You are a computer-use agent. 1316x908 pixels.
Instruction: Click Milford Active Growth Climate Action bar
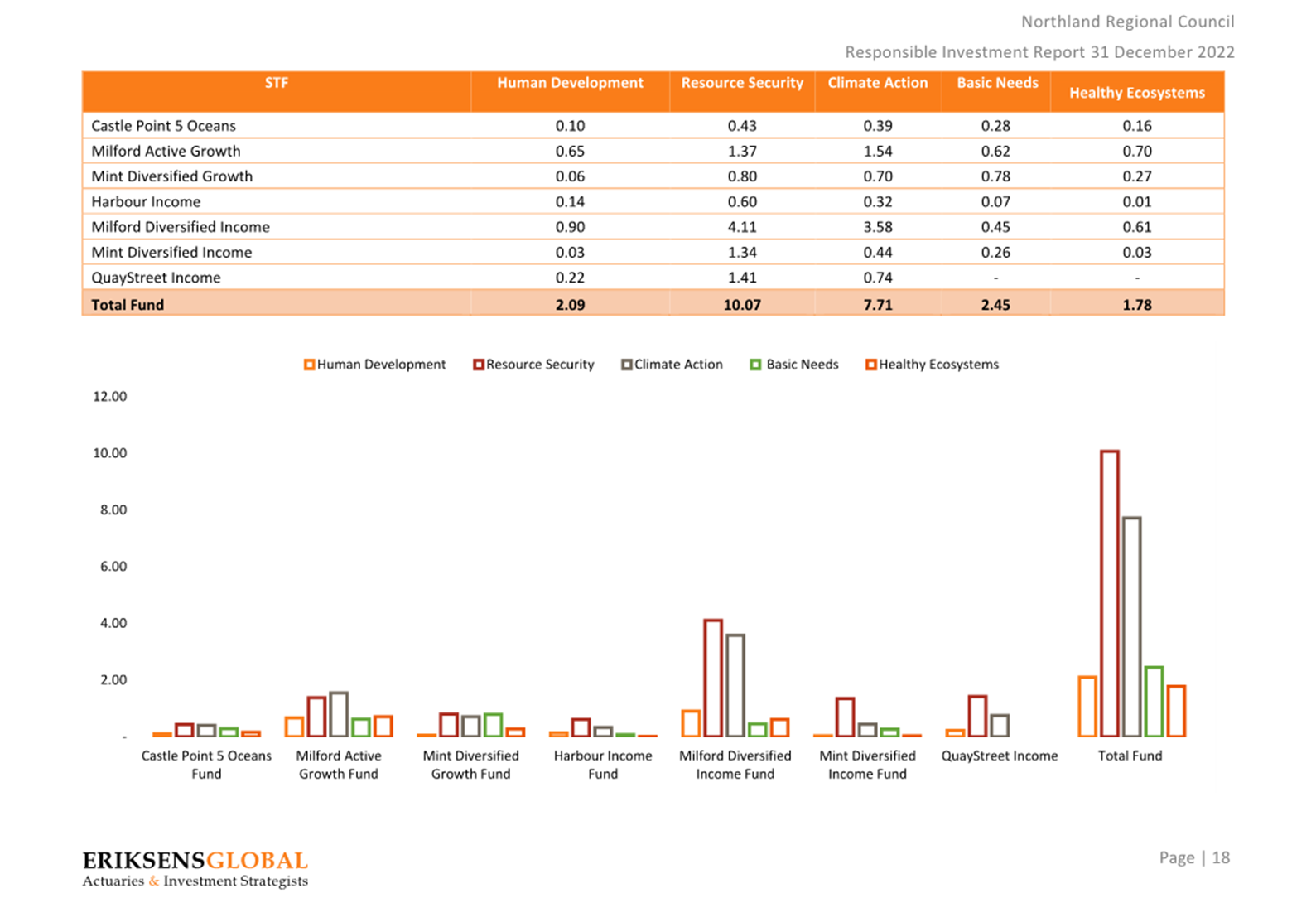coord(339,714)
